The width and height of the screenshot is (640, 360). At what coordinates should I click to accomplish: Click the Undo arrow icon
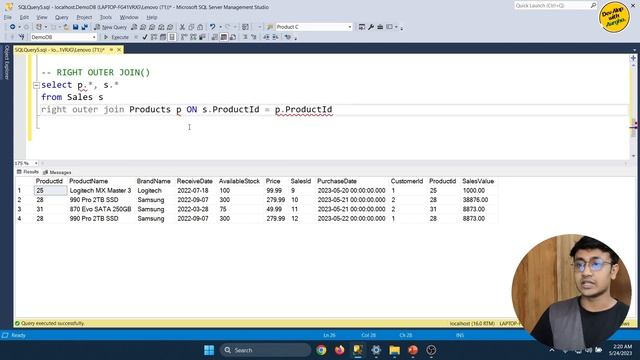pos(213,27)
